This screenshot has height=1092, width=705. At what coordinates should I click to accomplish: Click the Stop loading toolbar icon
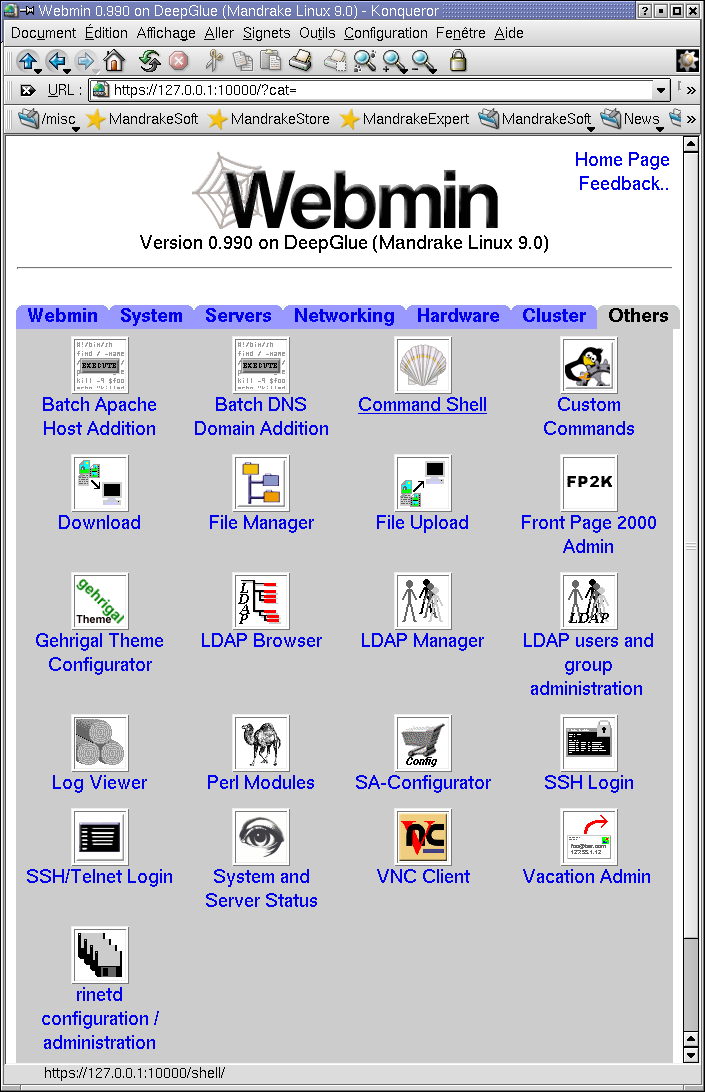click(179, 61)
